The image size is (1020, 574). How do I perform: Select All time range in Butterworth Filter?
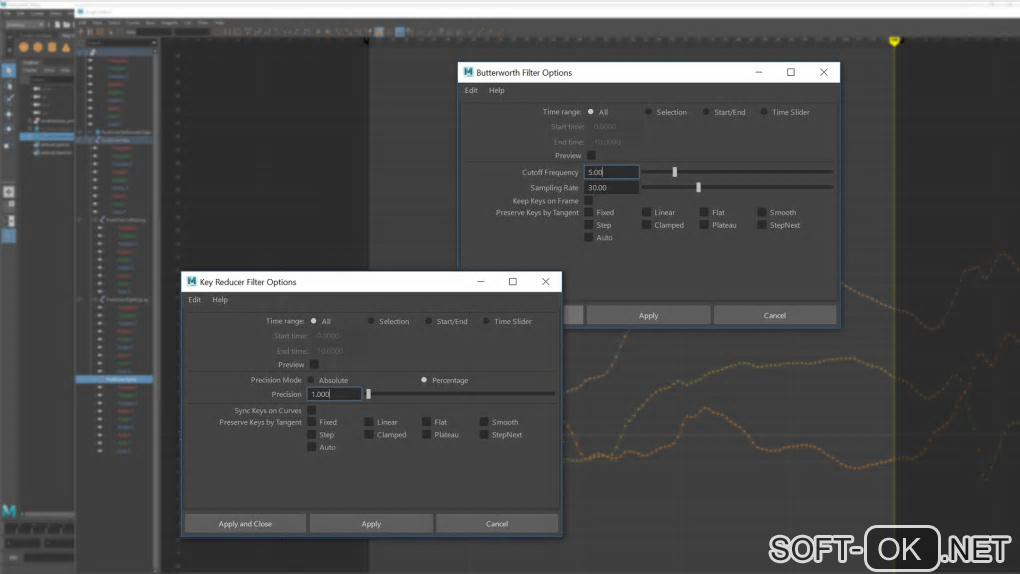(x=591, y=112)
